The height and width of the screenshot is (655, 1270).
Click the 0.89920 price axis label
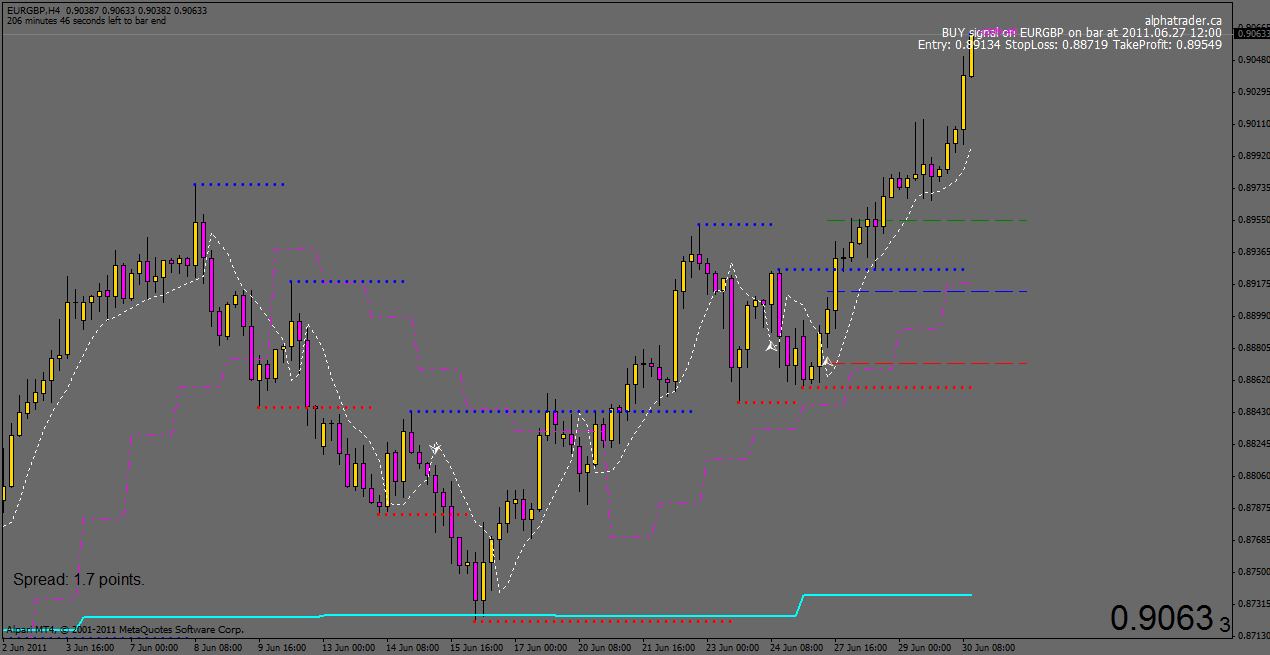1253,155
